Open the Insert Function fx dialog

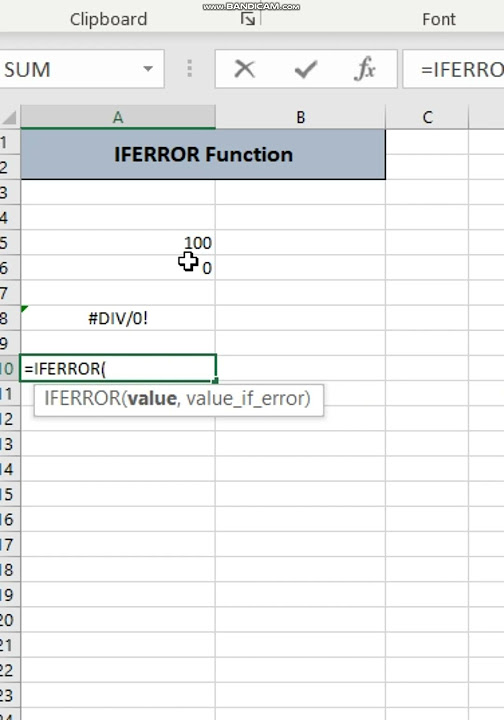pyautogui.click(x=365, y=69)
